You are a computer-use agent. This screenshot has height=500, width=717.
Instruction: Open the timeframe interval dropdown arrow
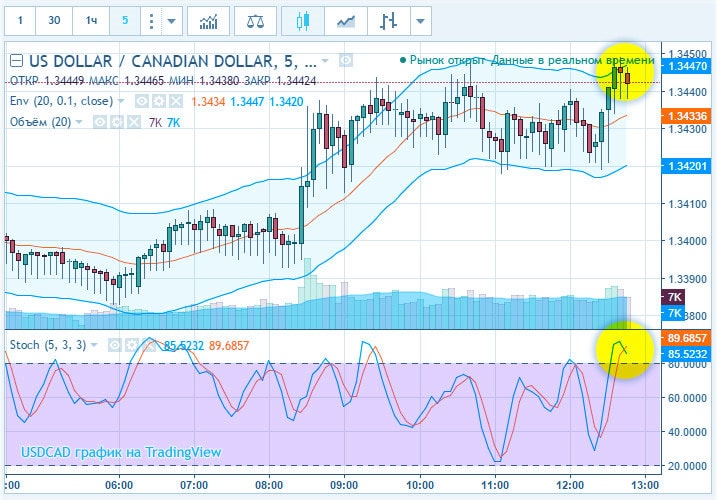[x=174, y=20]
